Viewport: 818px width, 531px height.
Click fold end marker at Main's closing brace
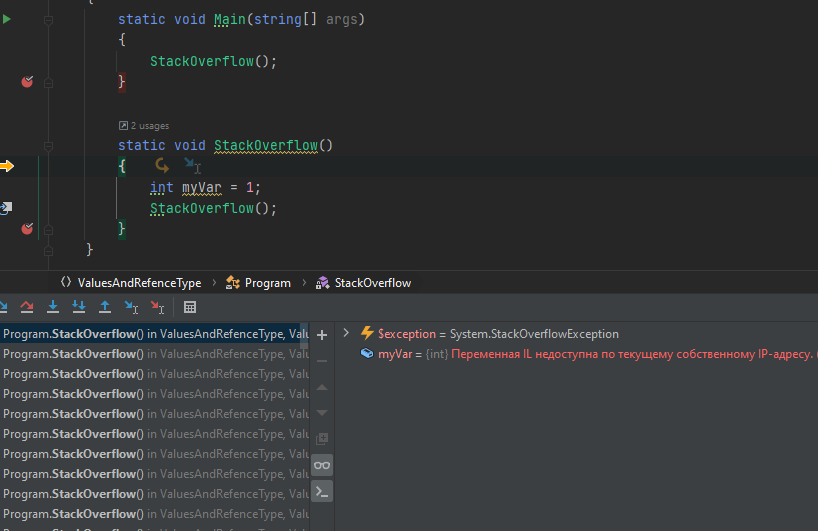(x=49, y=82)
